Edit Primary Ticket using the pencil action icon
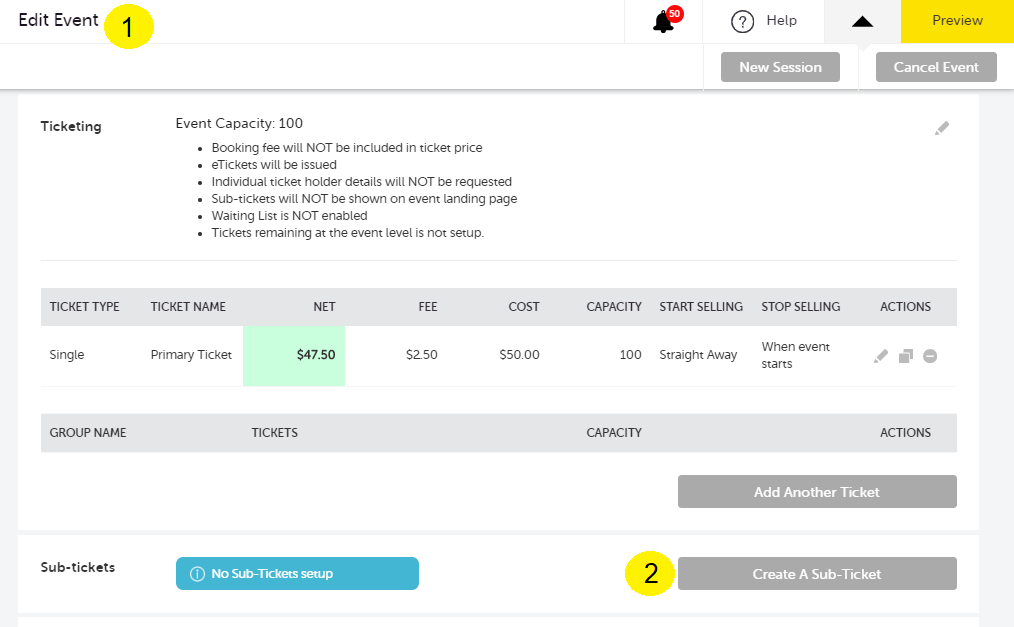Screen dimensions: 1014x627 point(881,355)
